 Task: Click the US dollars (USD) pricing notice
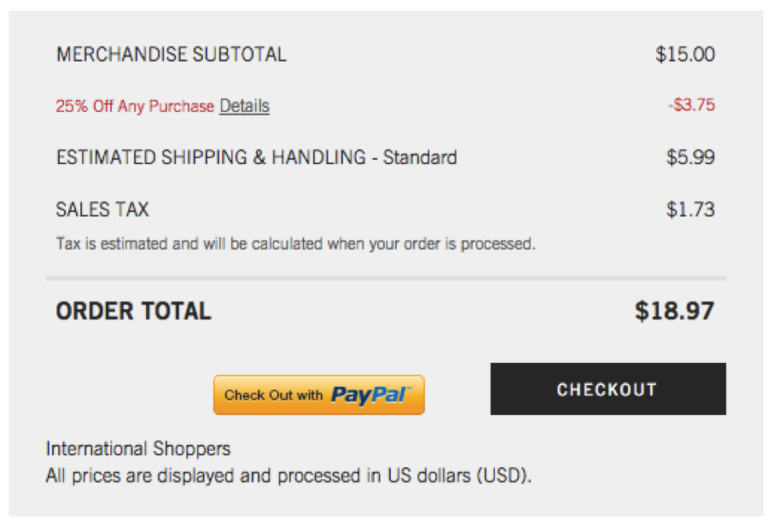tap(288, 475)
